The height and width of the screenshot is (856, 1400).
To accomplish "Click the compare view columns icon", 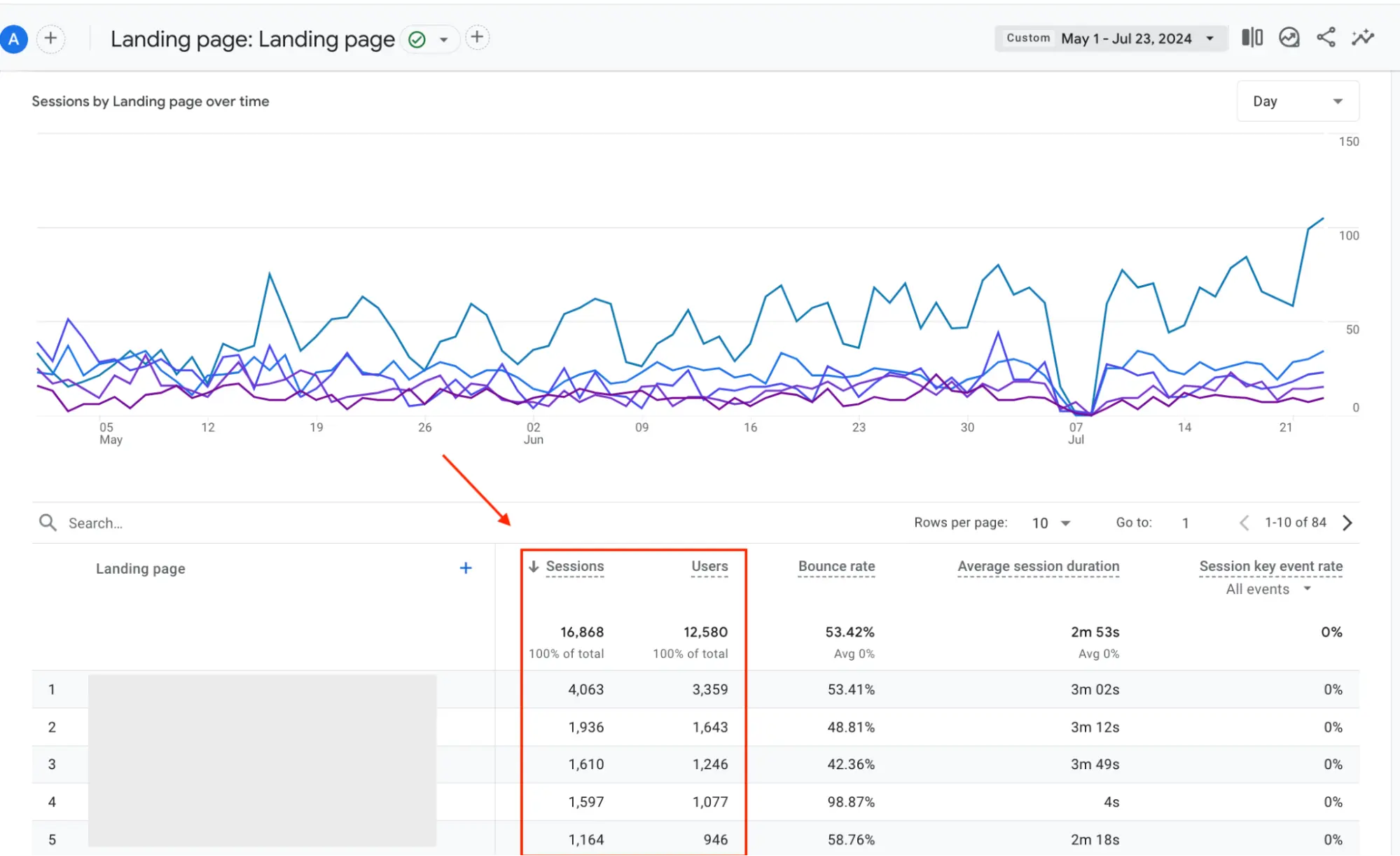I will tap(1252, 38).
